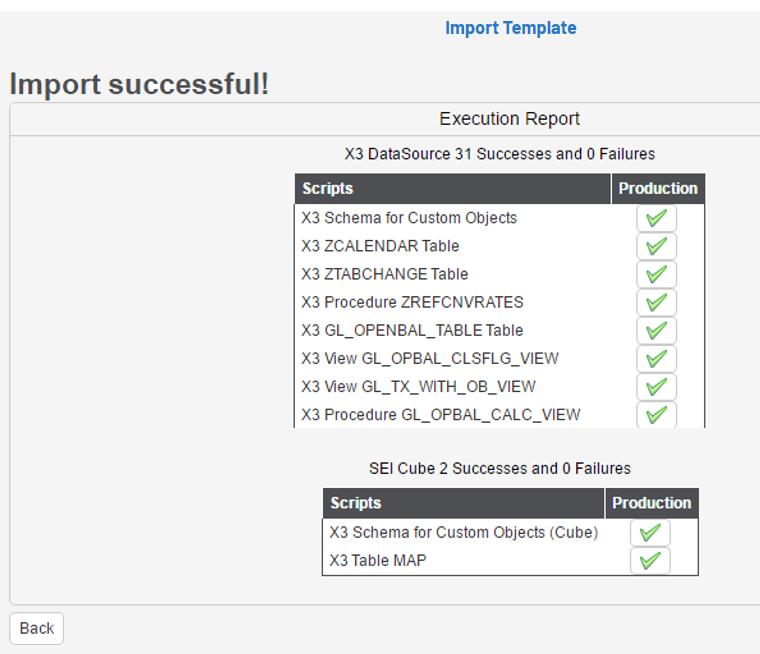Click checkmark for X3 Schema for Custom Objects
The width and height of the screenshot is (760, 654).
pos(656,218)
